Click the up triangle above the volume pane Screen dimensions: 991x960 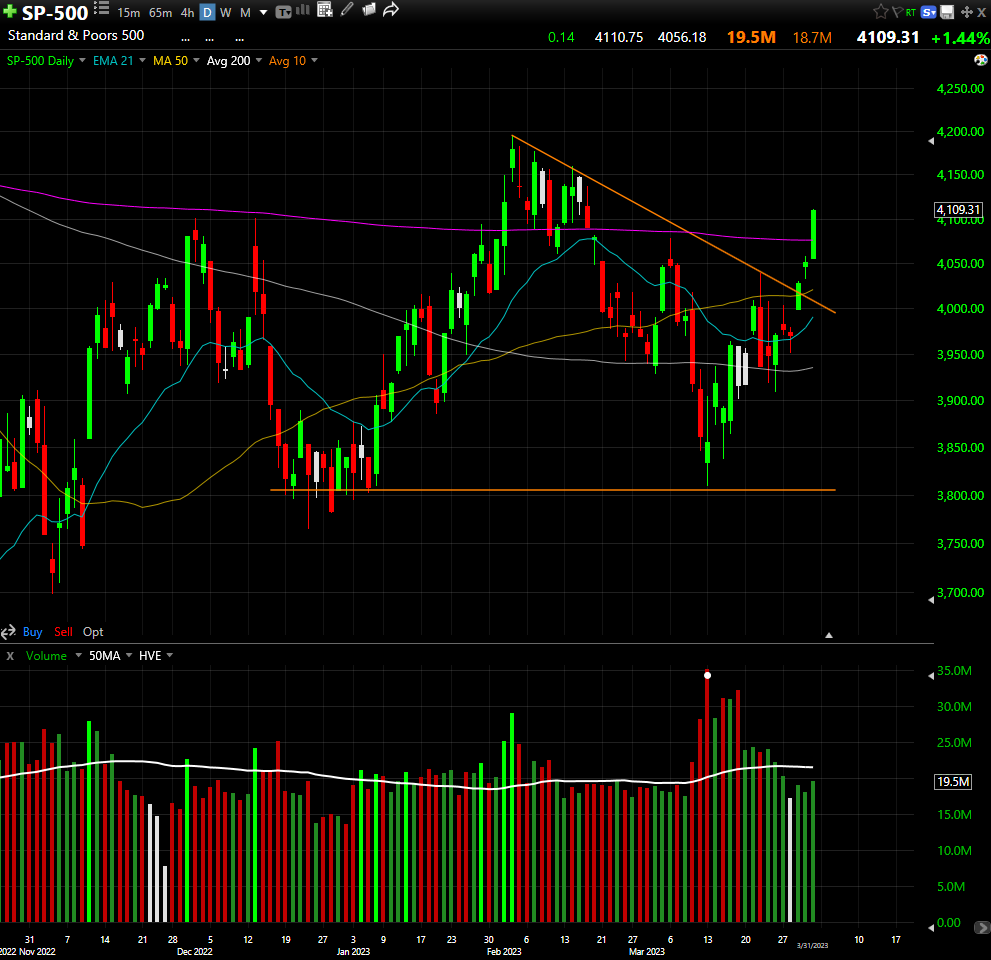(x=829, y=635)
